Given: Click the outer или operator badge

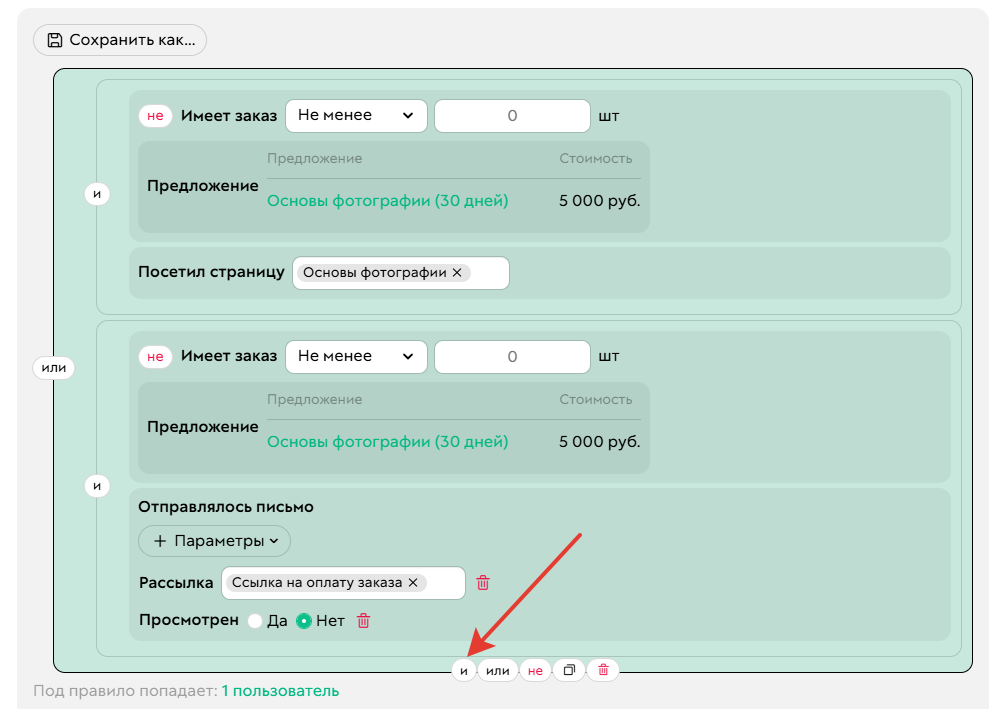Looking at the screenshot, I should [x=54, y=368].
